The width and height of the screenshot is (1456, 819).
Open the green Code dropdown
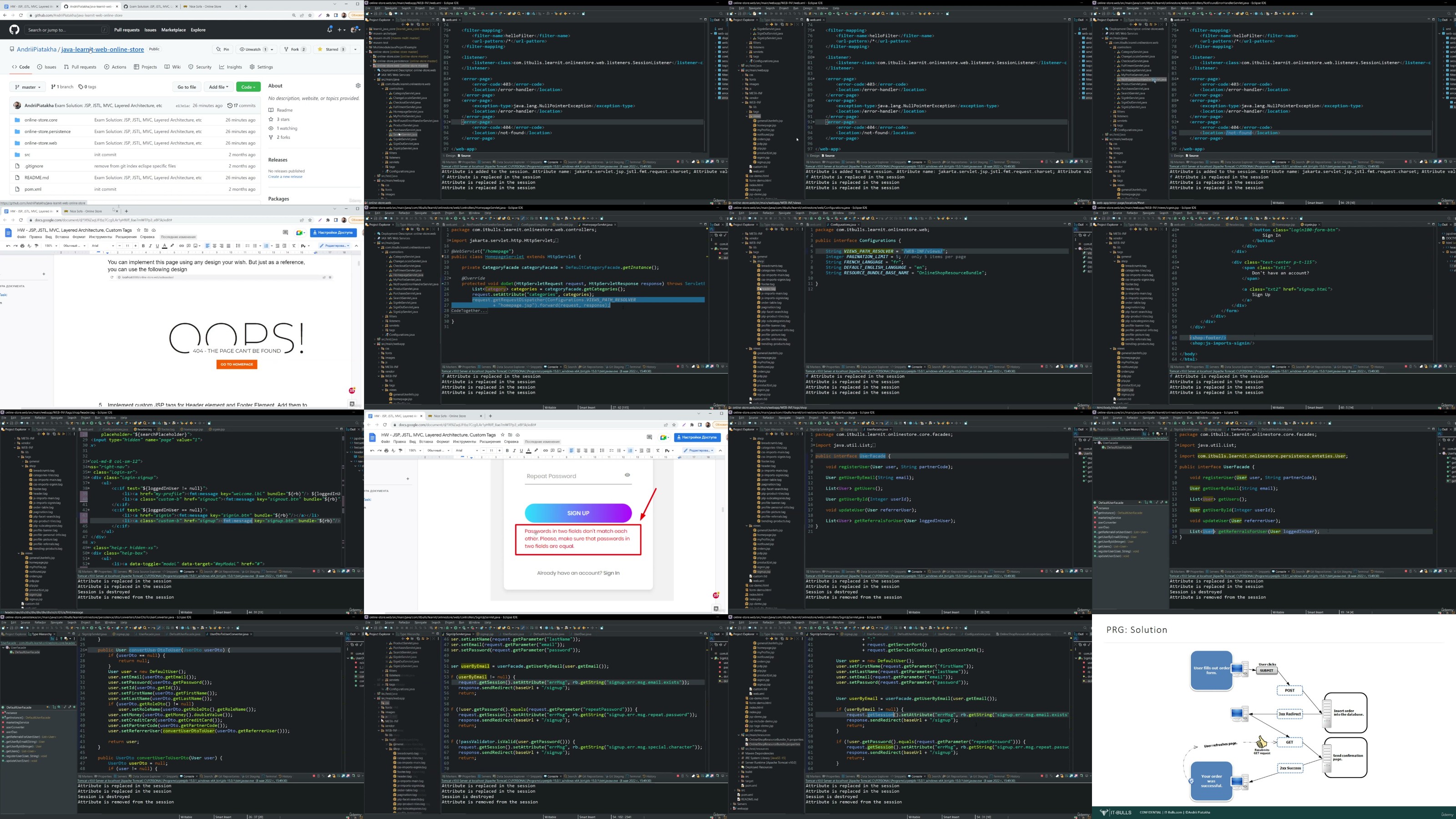[248, 87]
